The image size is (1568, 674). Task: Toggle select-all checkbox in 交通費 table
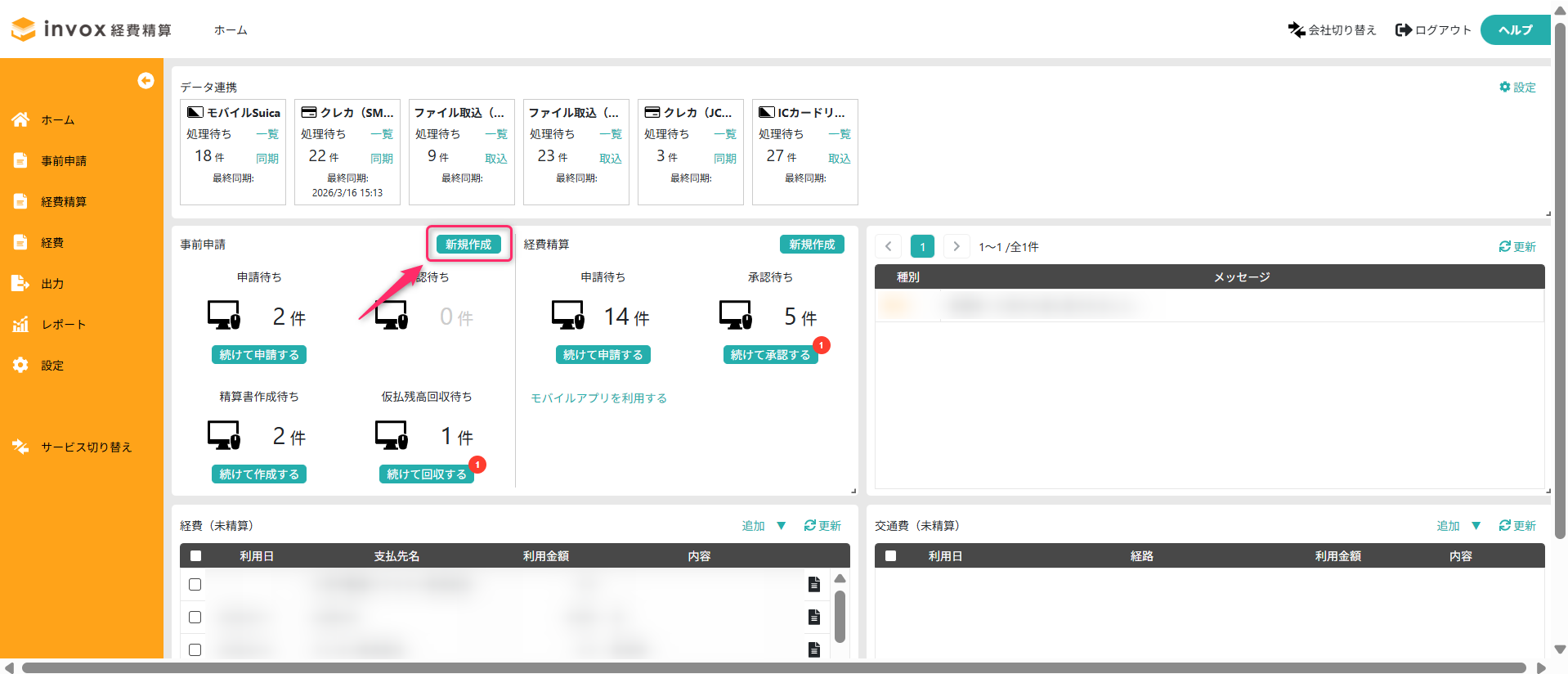point(890,556)
